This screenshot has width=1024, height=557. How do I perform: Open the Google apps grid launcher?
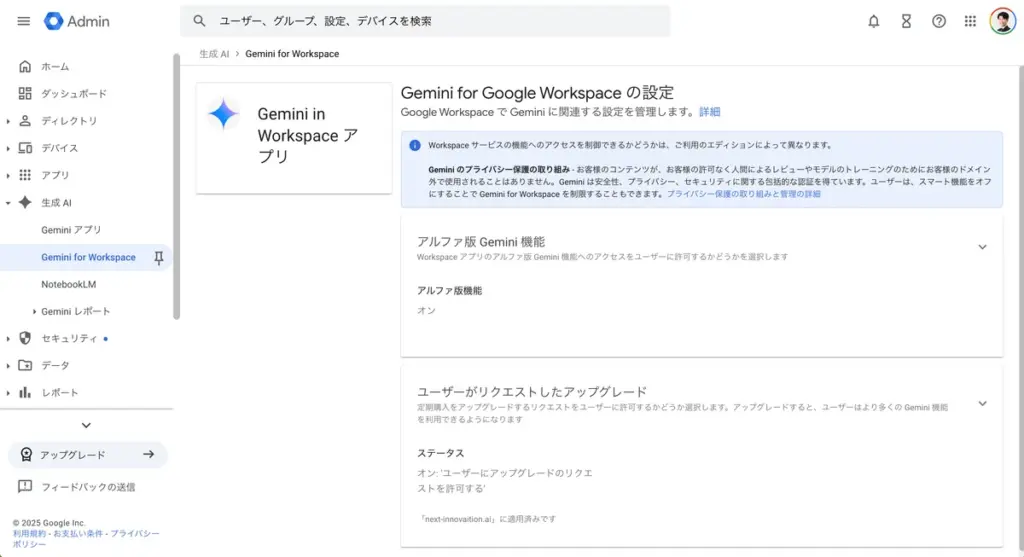click(970, 21)
